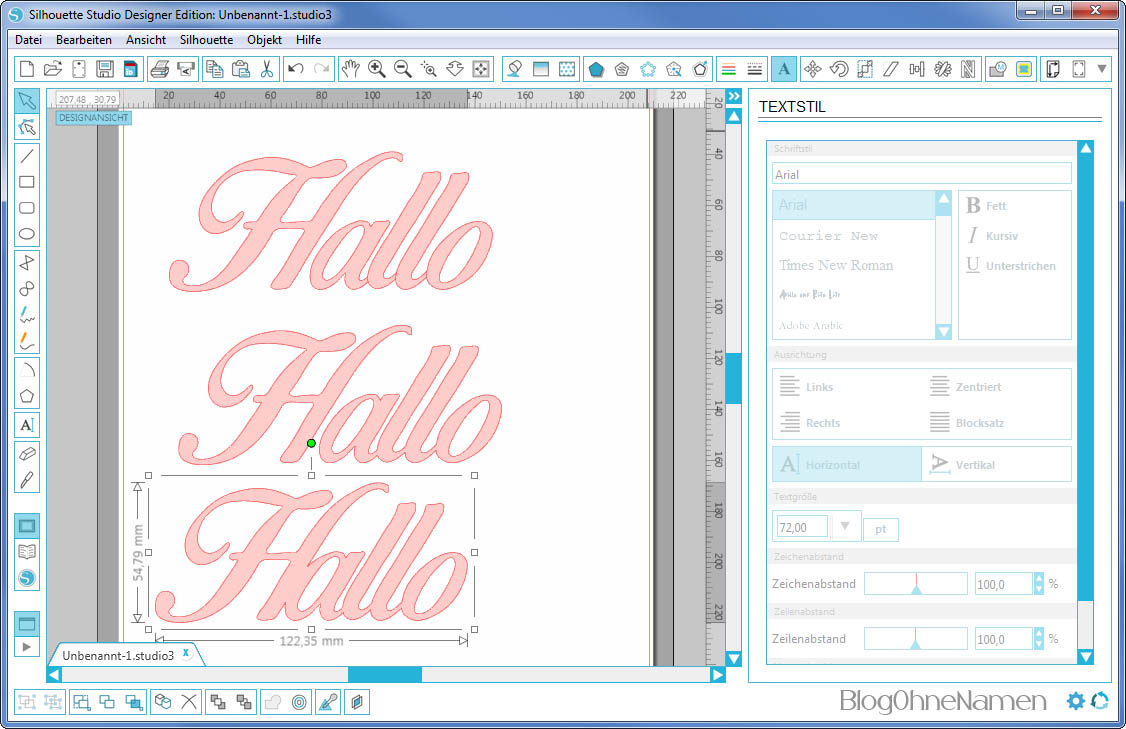Open the Silhouette menu

(206, 40)
